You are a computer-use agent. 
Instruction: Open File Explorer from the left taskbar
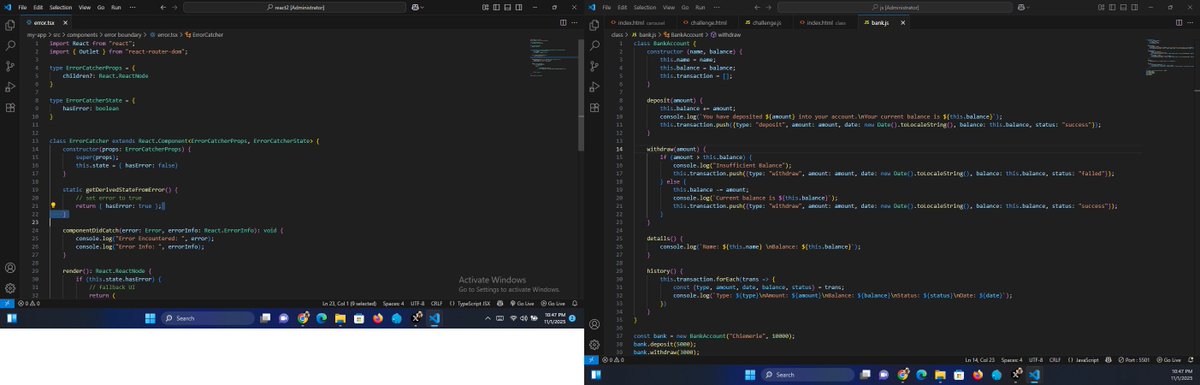click(x=340, y=318)
